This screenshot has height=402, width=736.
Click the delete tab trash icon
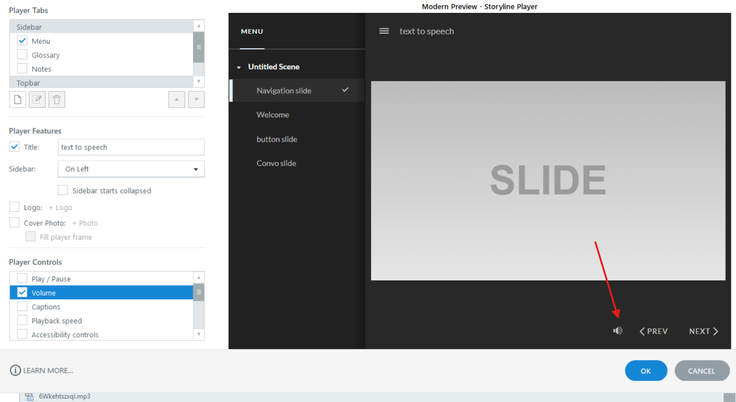[57, 100]
